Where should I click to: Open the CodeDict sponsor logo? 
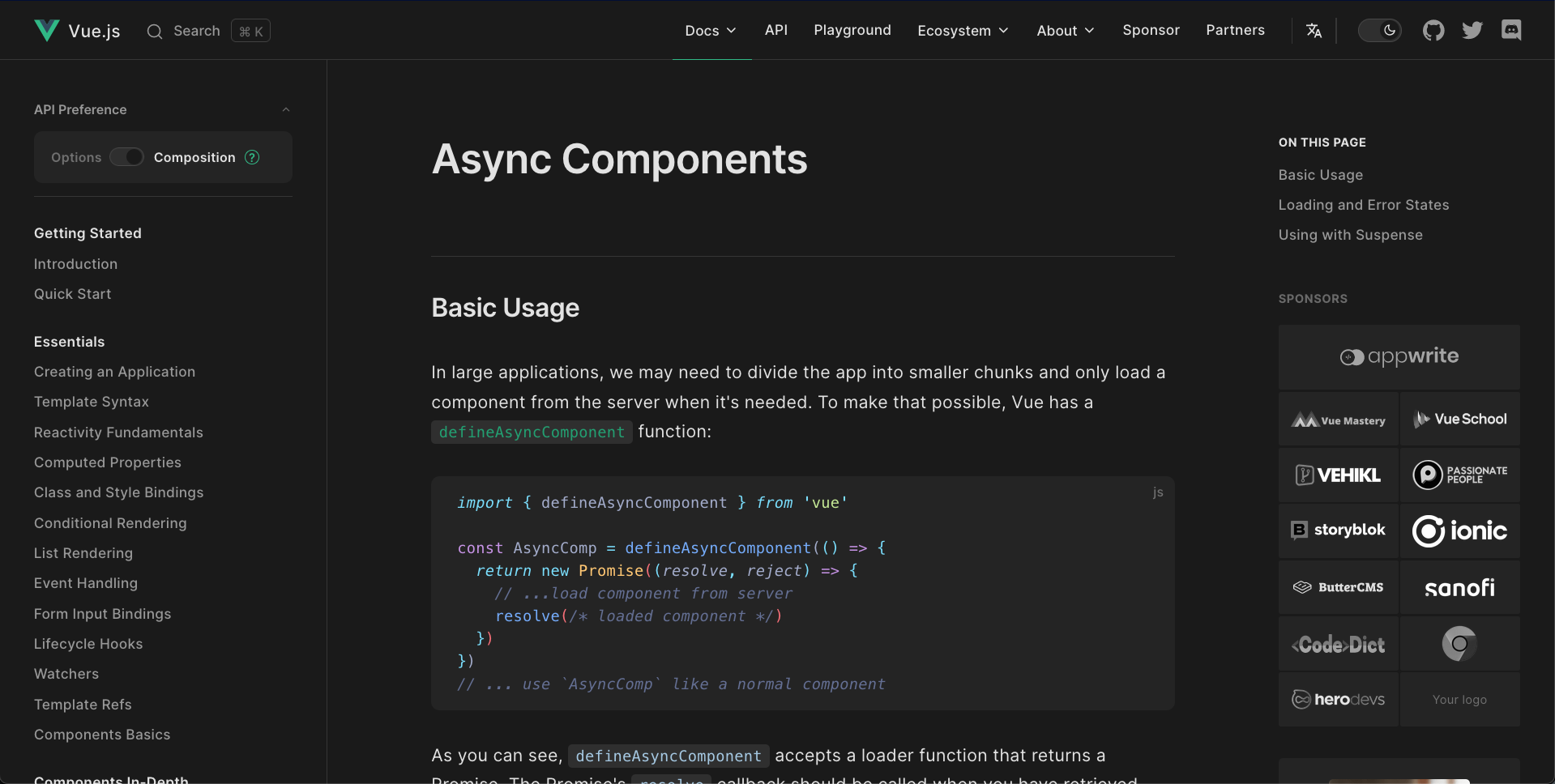pos(1339,644)
